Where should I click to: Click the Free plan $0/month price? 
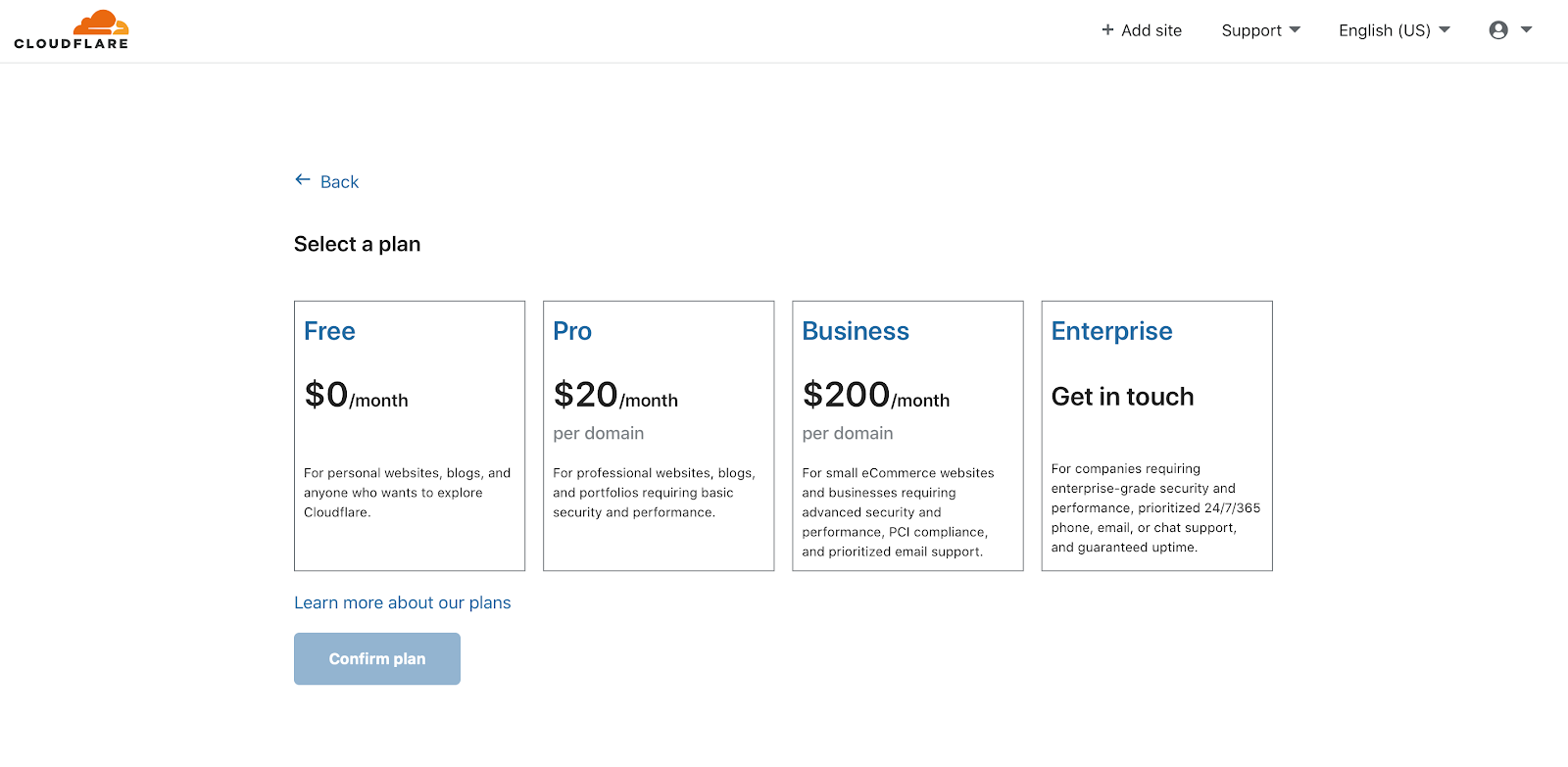pyautogui.click(x=356, y=396)
